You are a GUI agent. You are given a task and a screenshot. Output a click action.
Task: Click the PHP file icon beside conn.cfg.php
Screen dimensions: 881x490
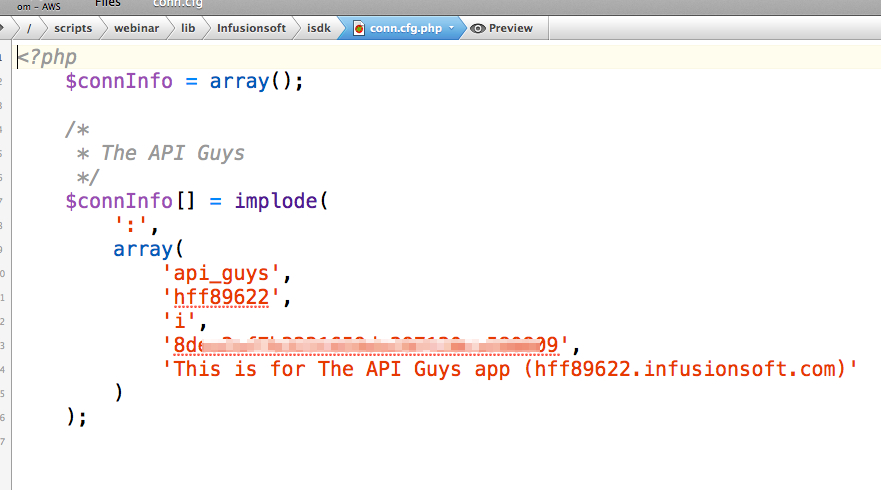tap(358, 28)
